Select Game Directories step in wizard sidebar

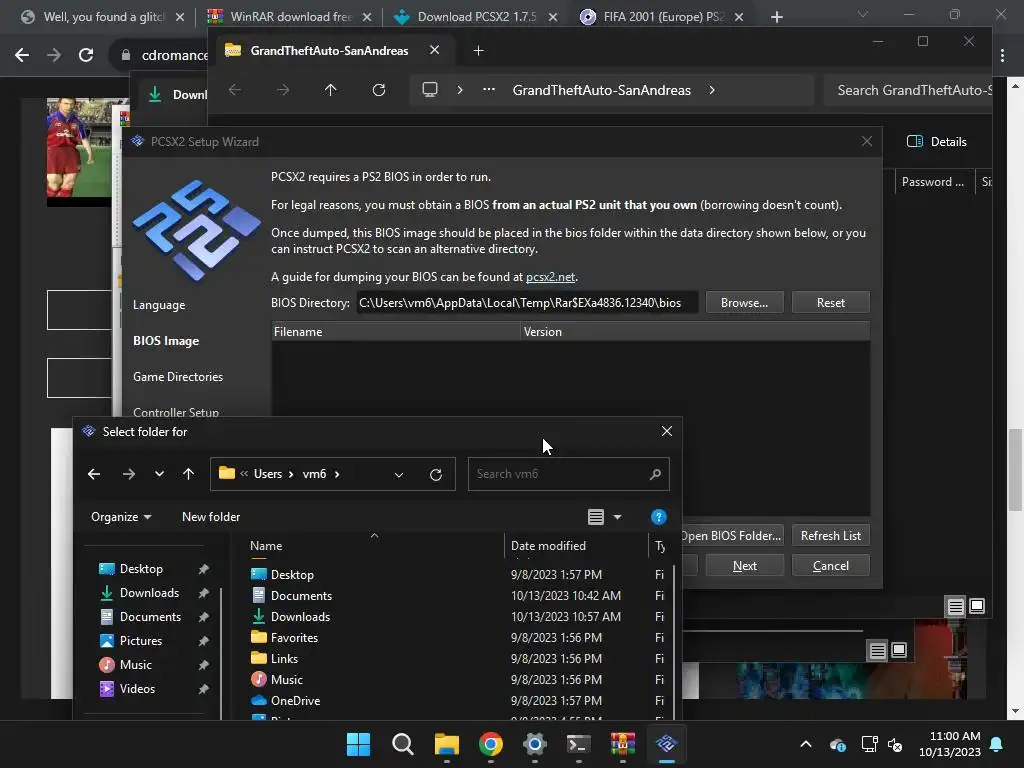[178, 377]
